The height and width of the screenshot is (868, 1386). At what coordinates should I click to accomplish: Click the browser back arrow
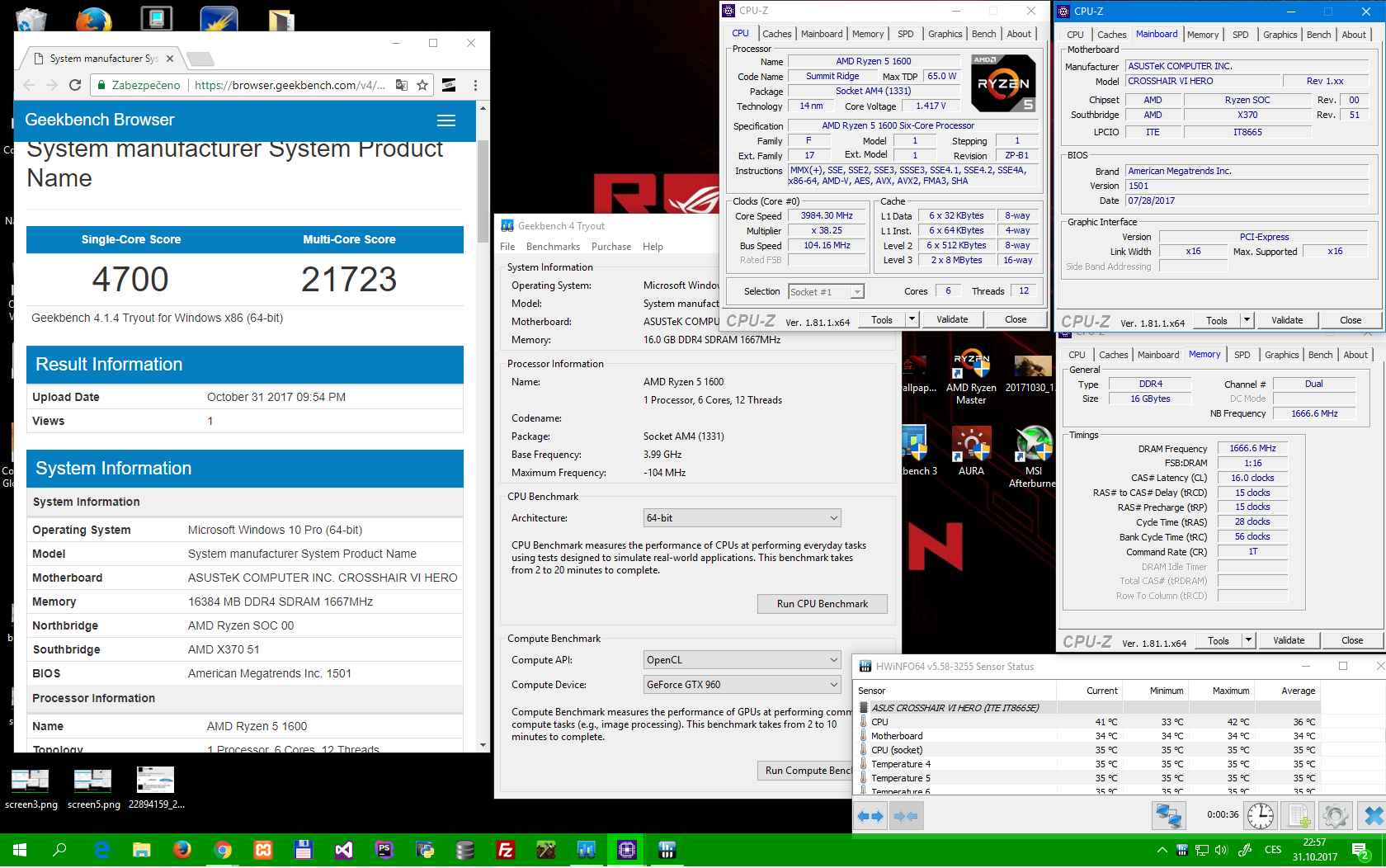coord(30,85)
